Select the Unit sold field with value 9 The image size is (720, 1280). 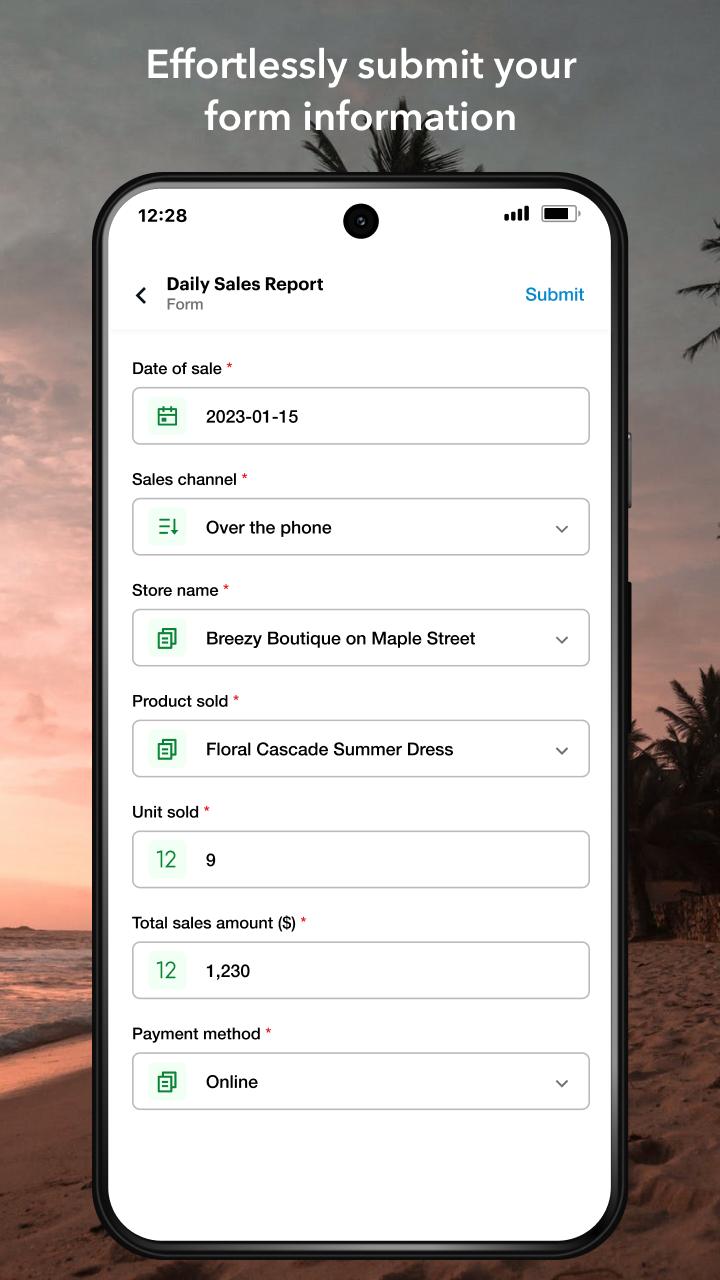(361, 860)
